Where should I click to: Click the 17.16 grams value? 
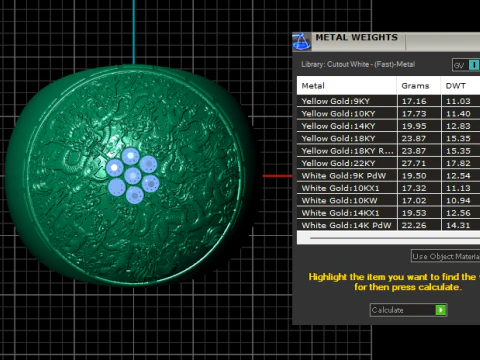pos(414,101)
